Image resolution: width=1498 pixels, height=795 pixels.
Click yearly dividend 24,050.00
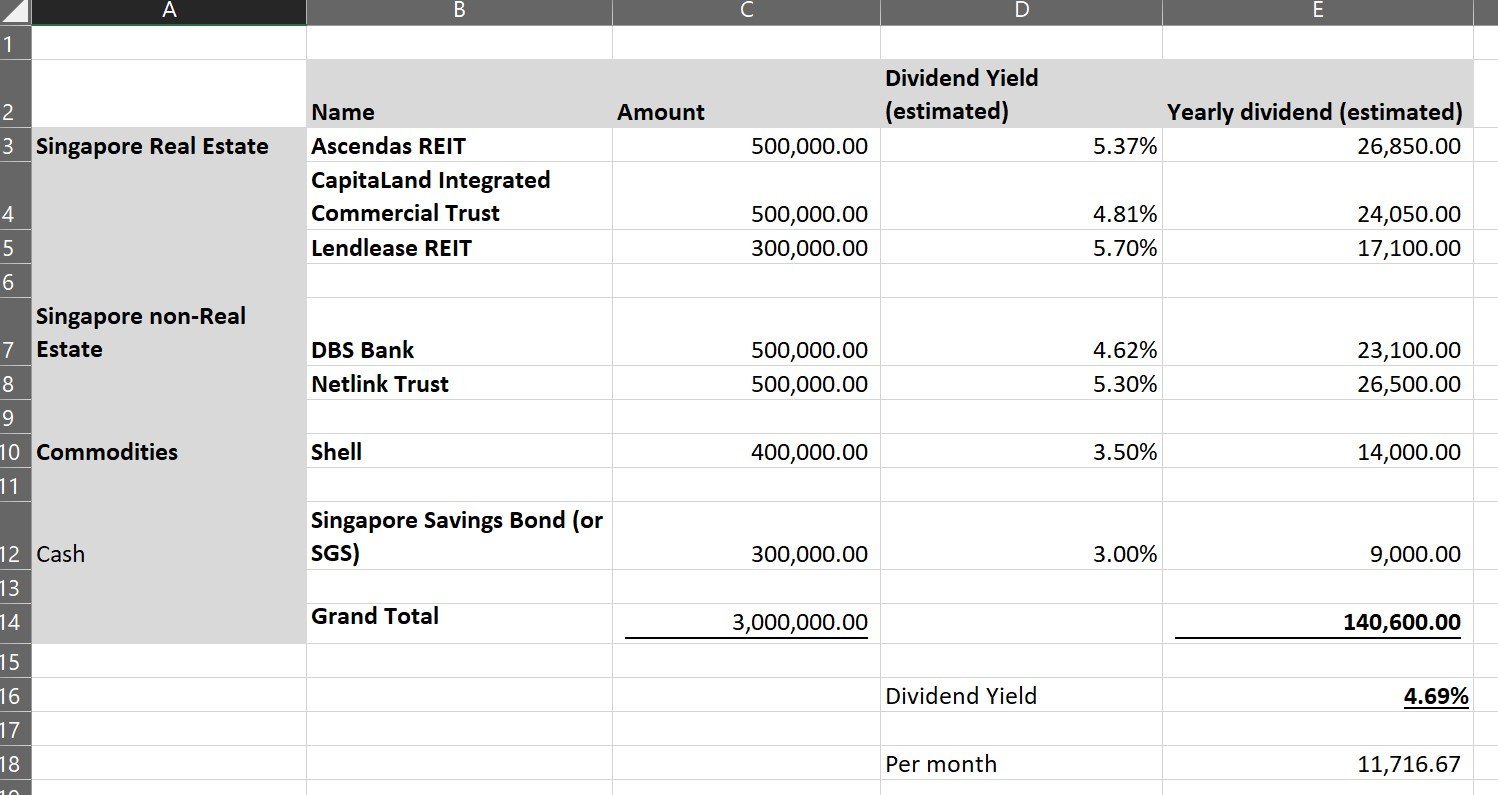click(1317, 196)
